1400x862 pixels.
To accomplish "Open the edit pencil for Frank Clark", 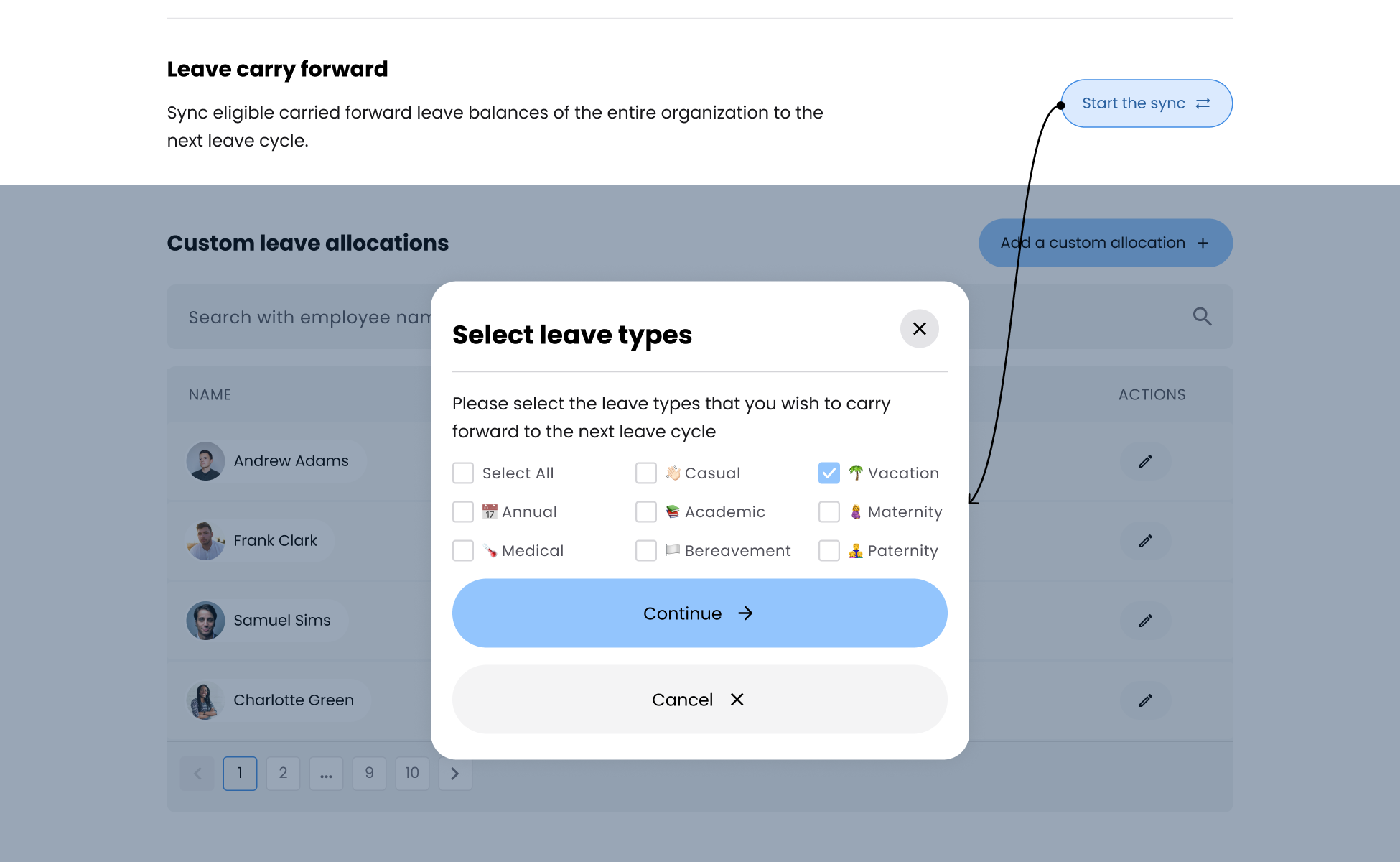I will (x=1145, y=541).
